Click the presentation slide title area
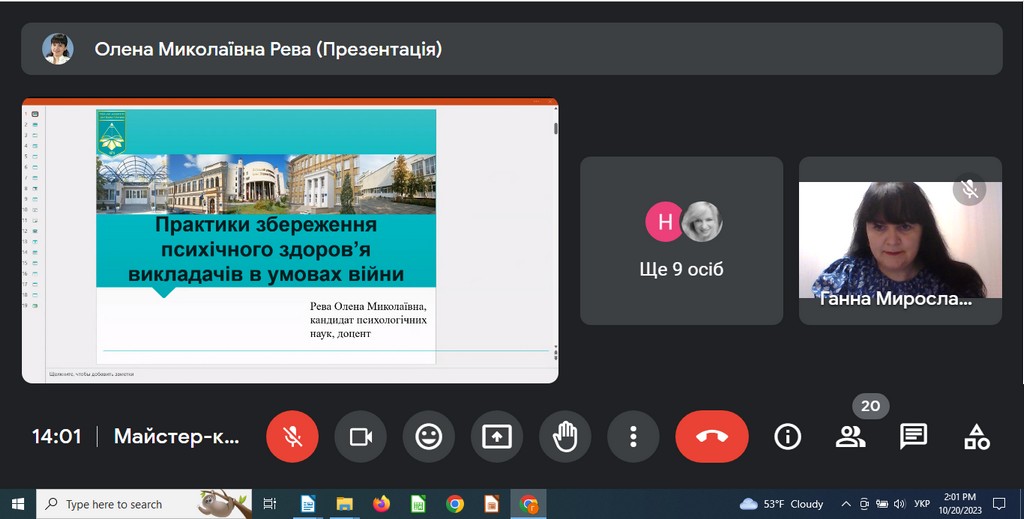 (266, 250)
